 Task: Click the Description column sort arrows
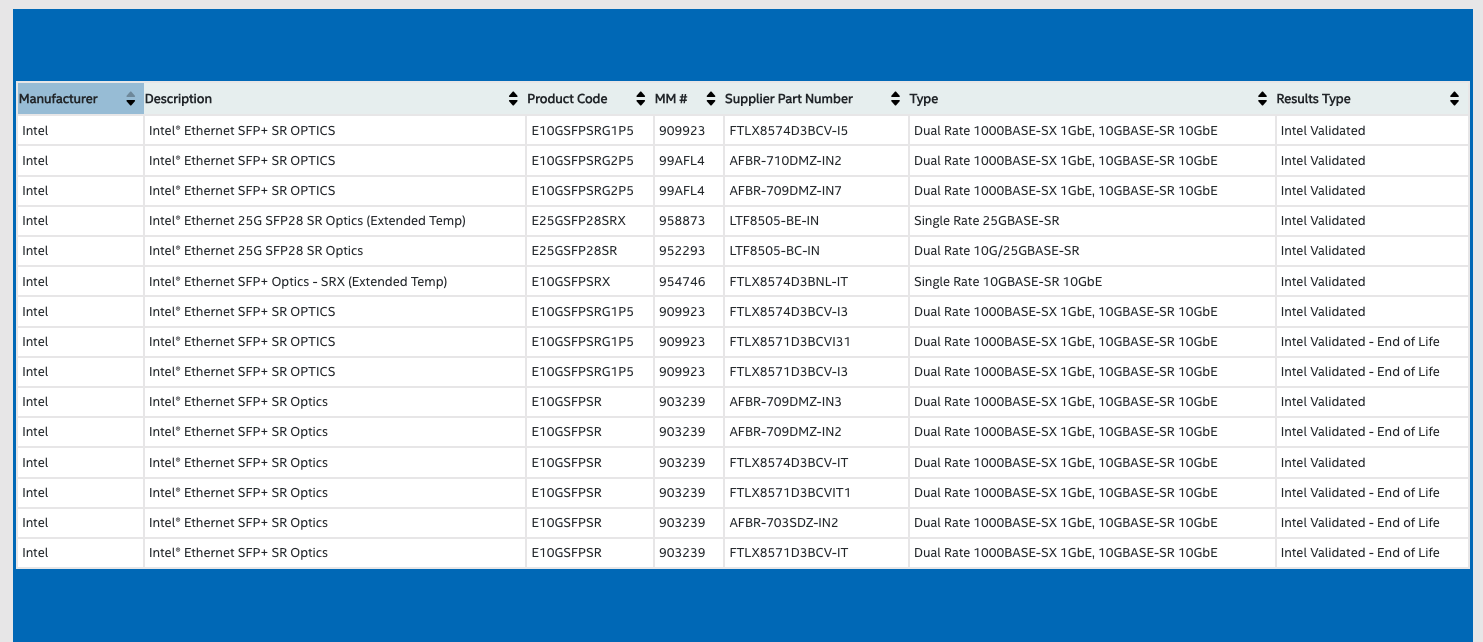coord(514,99)
